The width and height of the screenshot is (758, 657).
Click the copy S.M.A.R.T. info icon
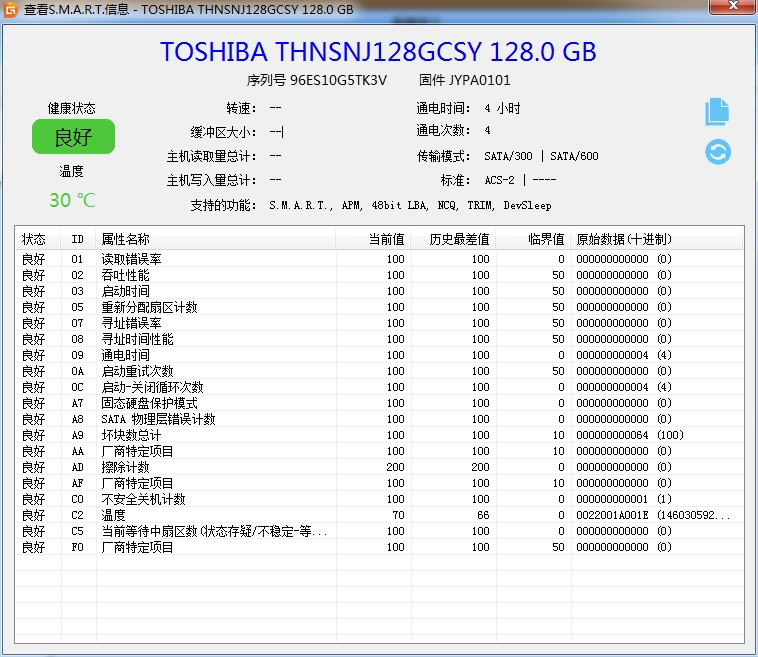tap(717, 112)
